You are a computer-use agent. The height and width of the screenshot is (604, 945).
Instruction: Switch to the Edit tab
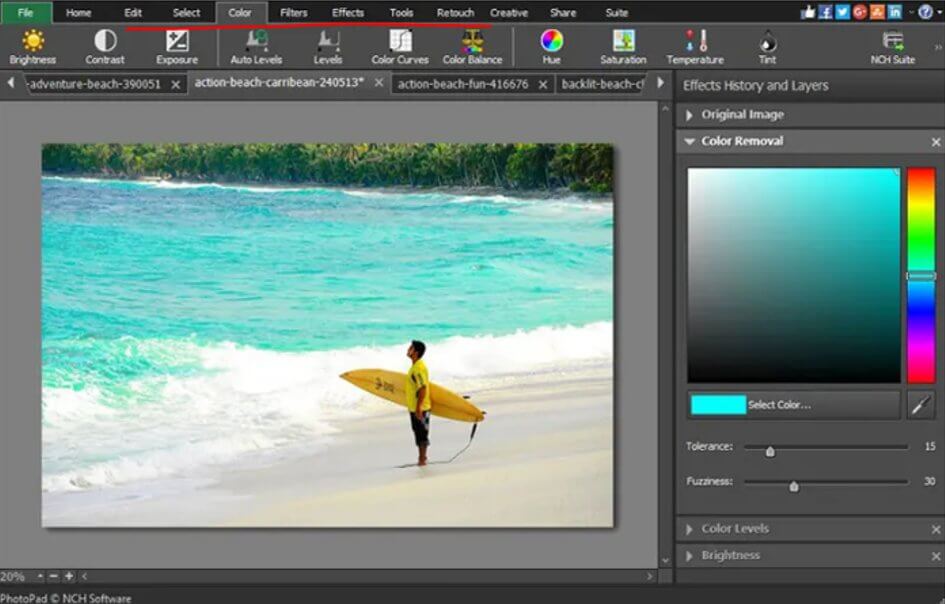pos(133,12)
